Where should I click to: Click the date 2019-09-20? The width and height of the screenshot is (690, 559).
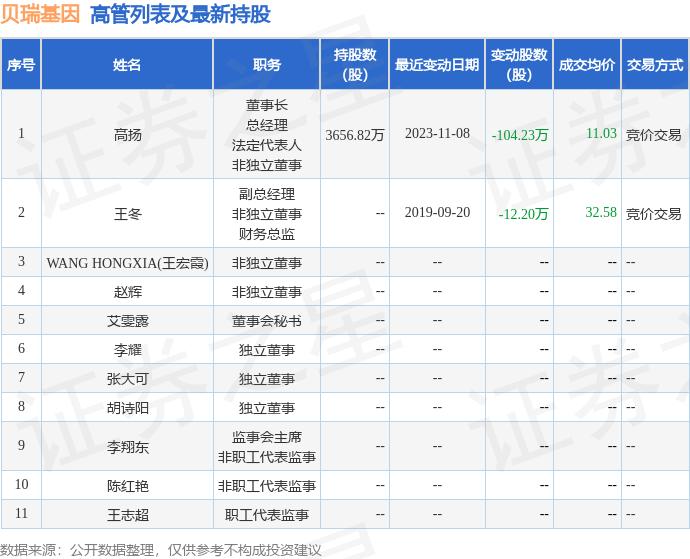[437, 212]
